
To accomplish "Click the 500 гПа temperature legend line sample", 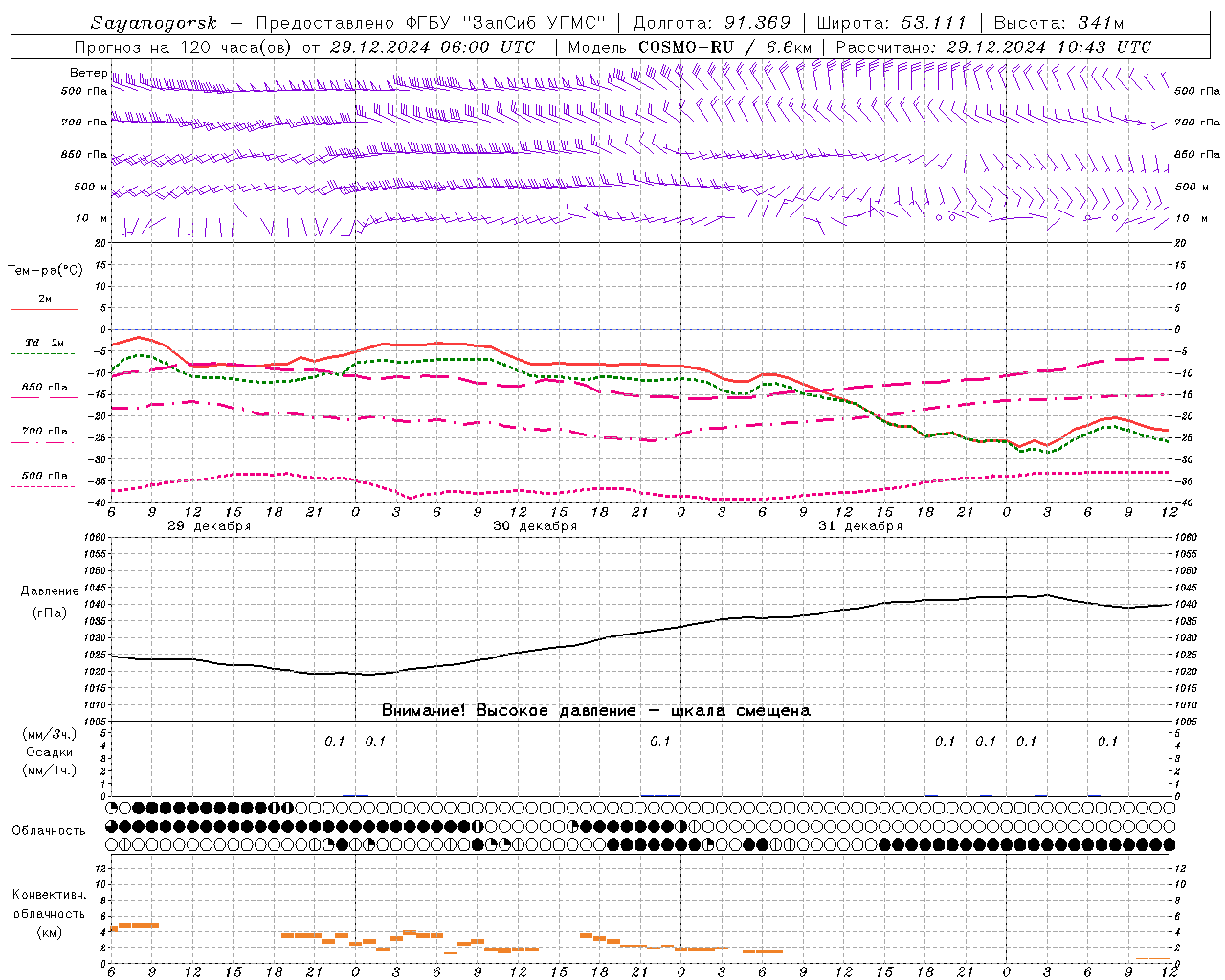I will coord(45,486).
